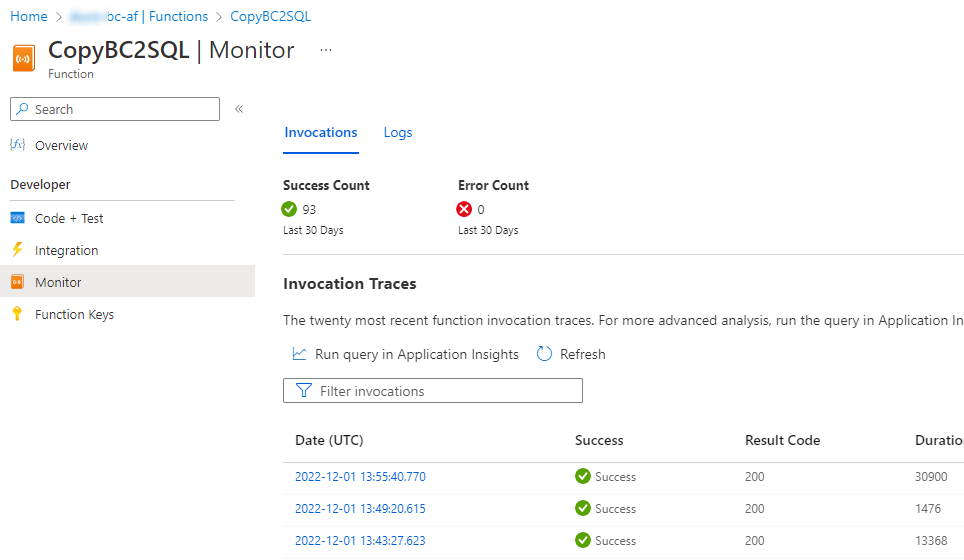Viewport: 964px width, 560px height.
Task: Click the Function Keys key icon
Action: 17,314
